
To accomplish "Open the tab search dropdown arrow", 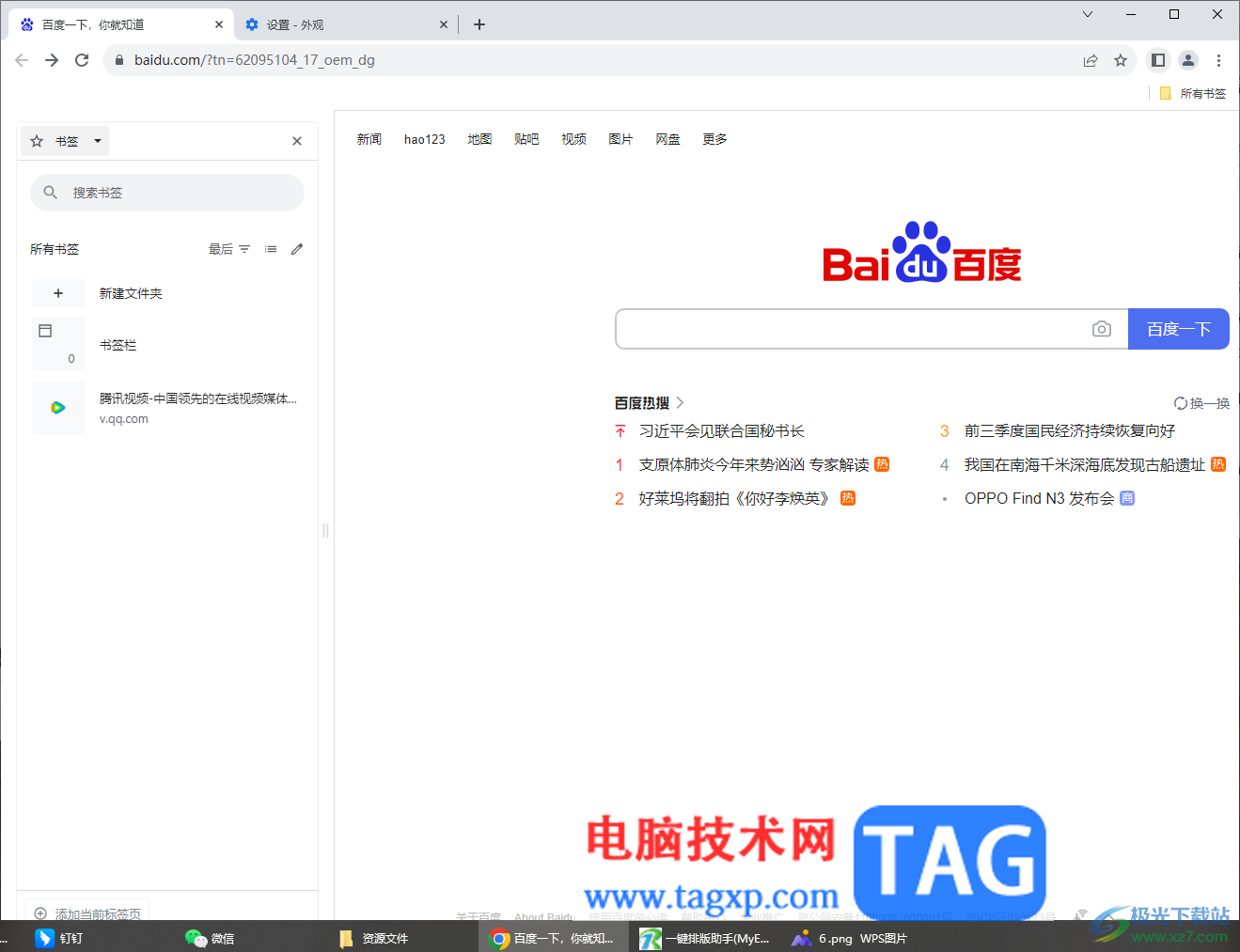I will pos(1088,14).
